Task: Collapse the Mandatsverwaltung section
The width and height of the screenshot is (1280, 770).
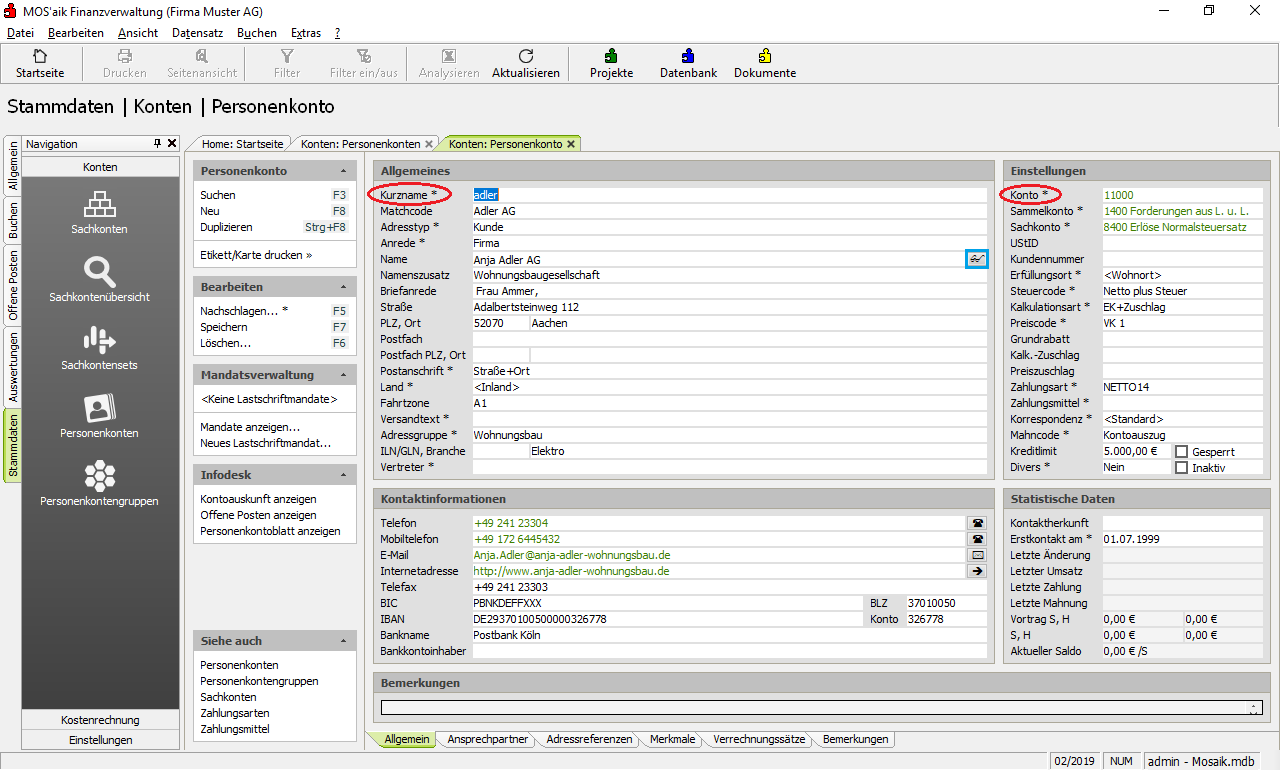Action: 344,376
